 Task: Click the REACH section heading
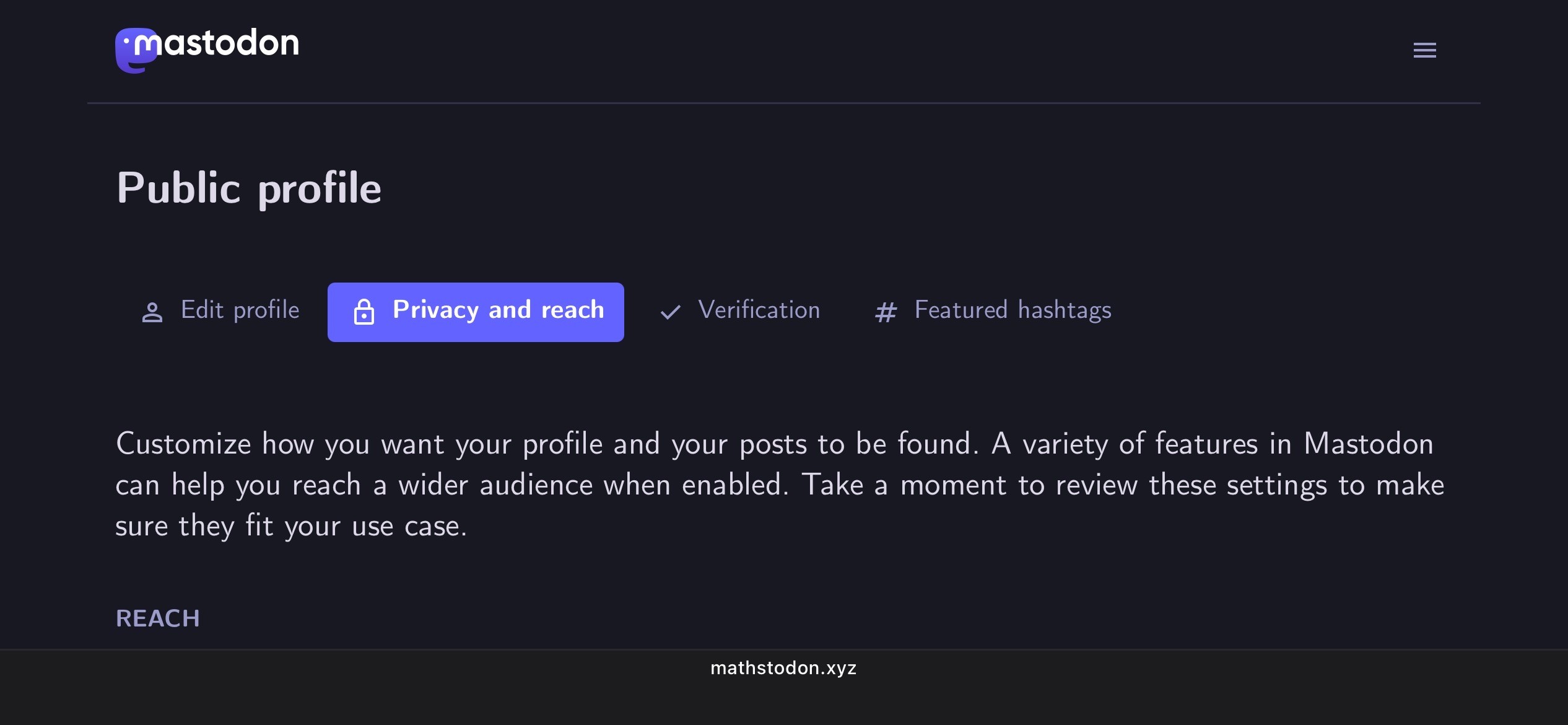point(158,618)
